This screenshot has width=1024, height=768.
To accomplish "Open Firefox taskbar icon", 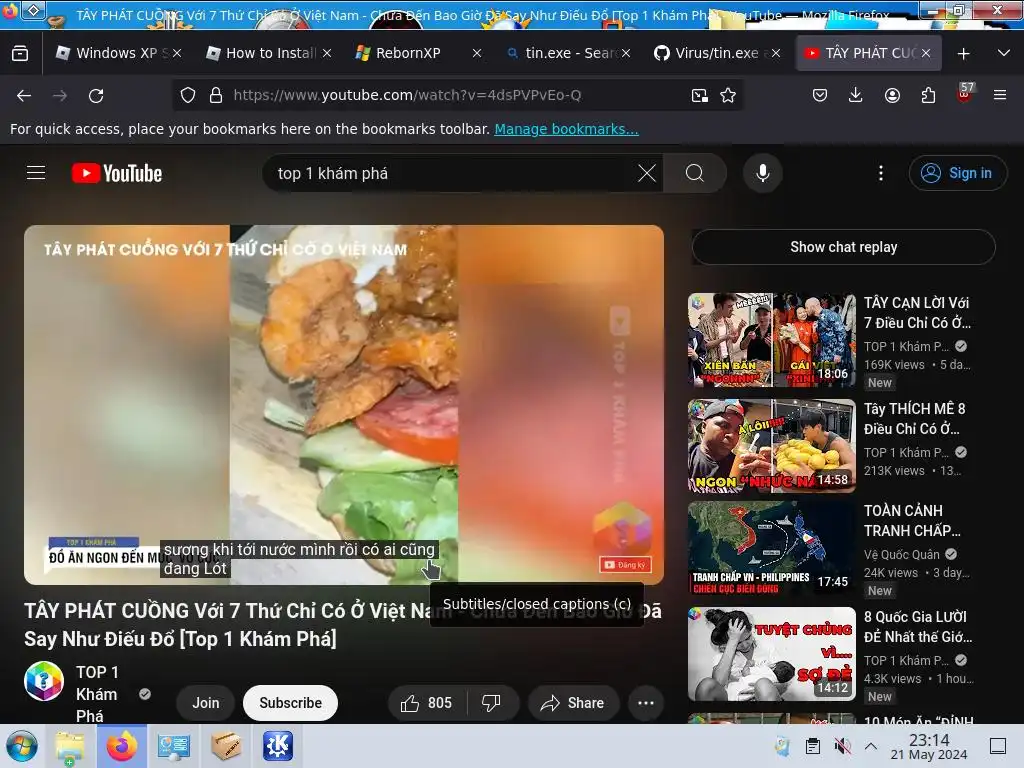I will coord(121,746).
